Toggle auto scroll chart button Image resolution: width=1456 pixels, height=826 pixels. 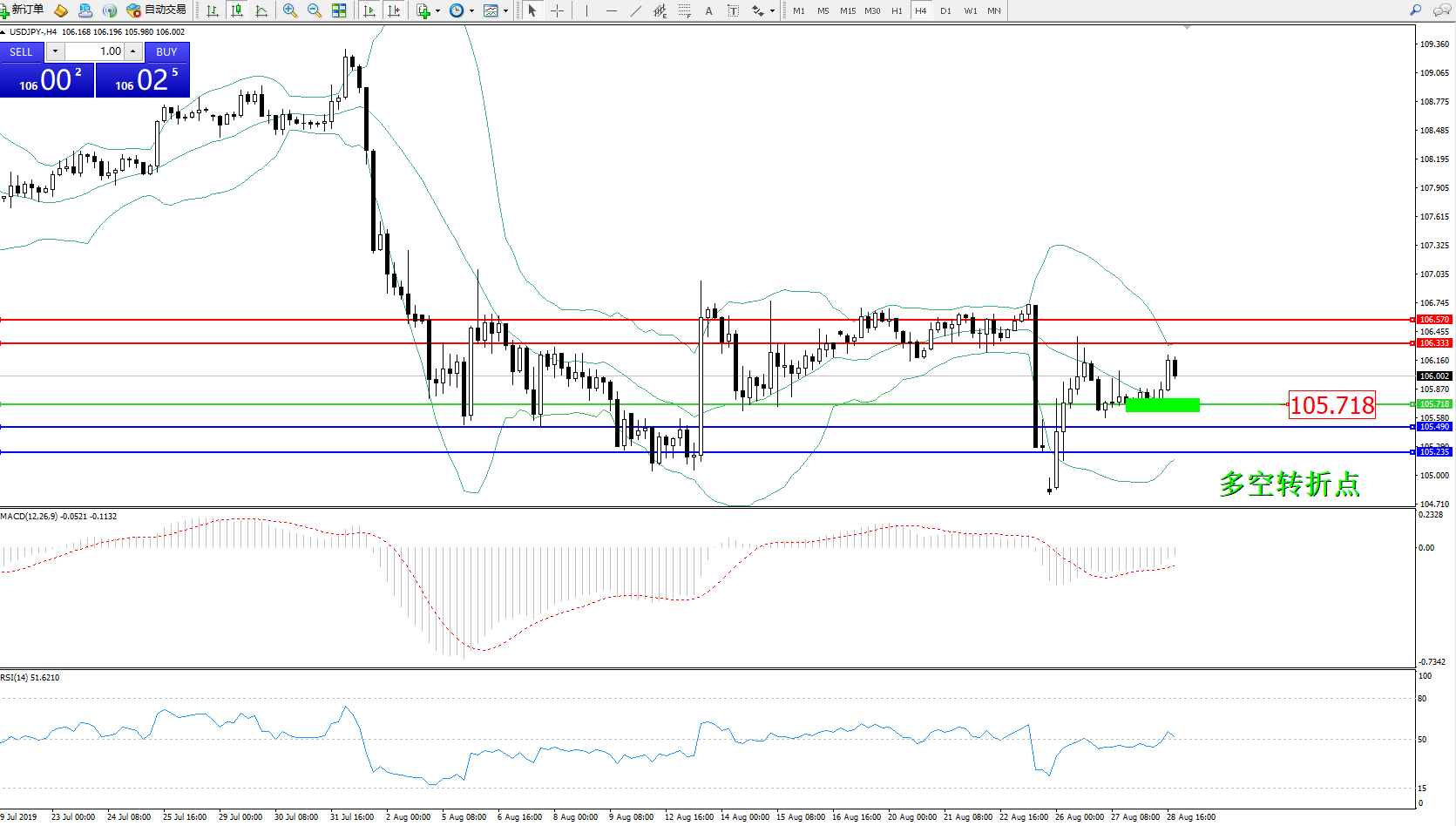[369, 10]
